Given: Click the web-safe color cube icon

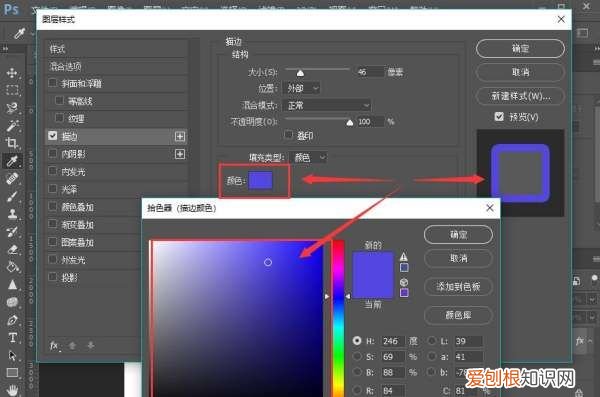Looking at the screenshot, I should pos(404,282).
